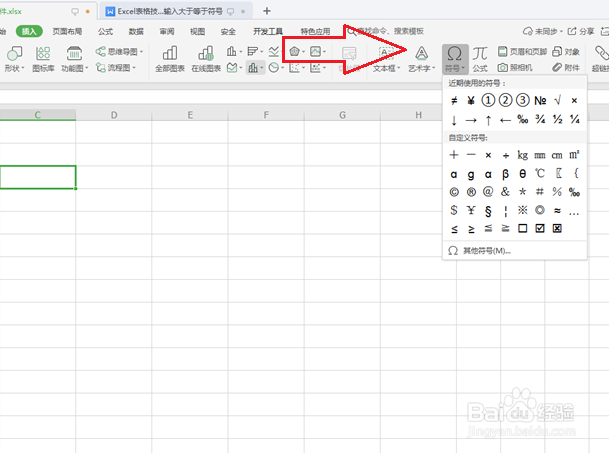610x453 pixels.
Task: Insert the ≥ greater-than-or-equal symbol
Action: tap(471, 229)
